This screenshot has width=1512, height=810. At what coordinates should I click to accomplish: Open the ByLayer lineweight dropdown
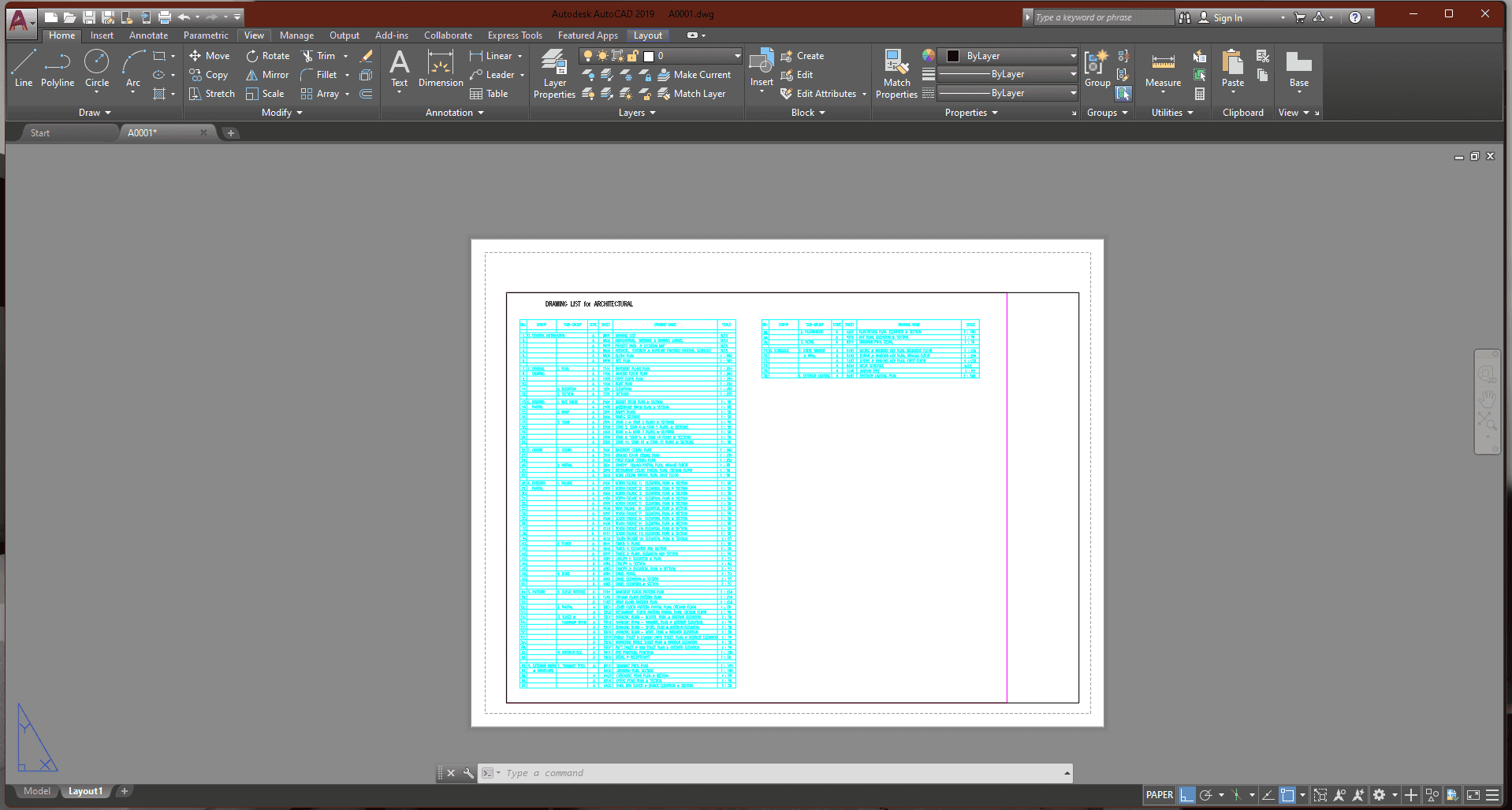tap(1073, 74)
